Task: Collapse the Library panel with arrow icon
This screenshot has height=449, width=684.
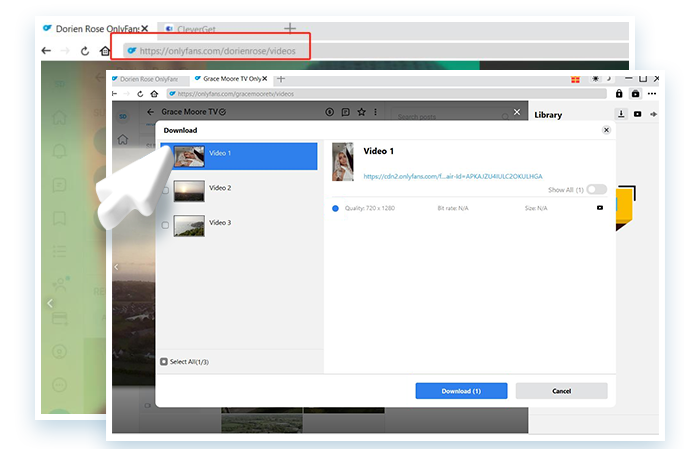Action: click(x=653, y=114)
